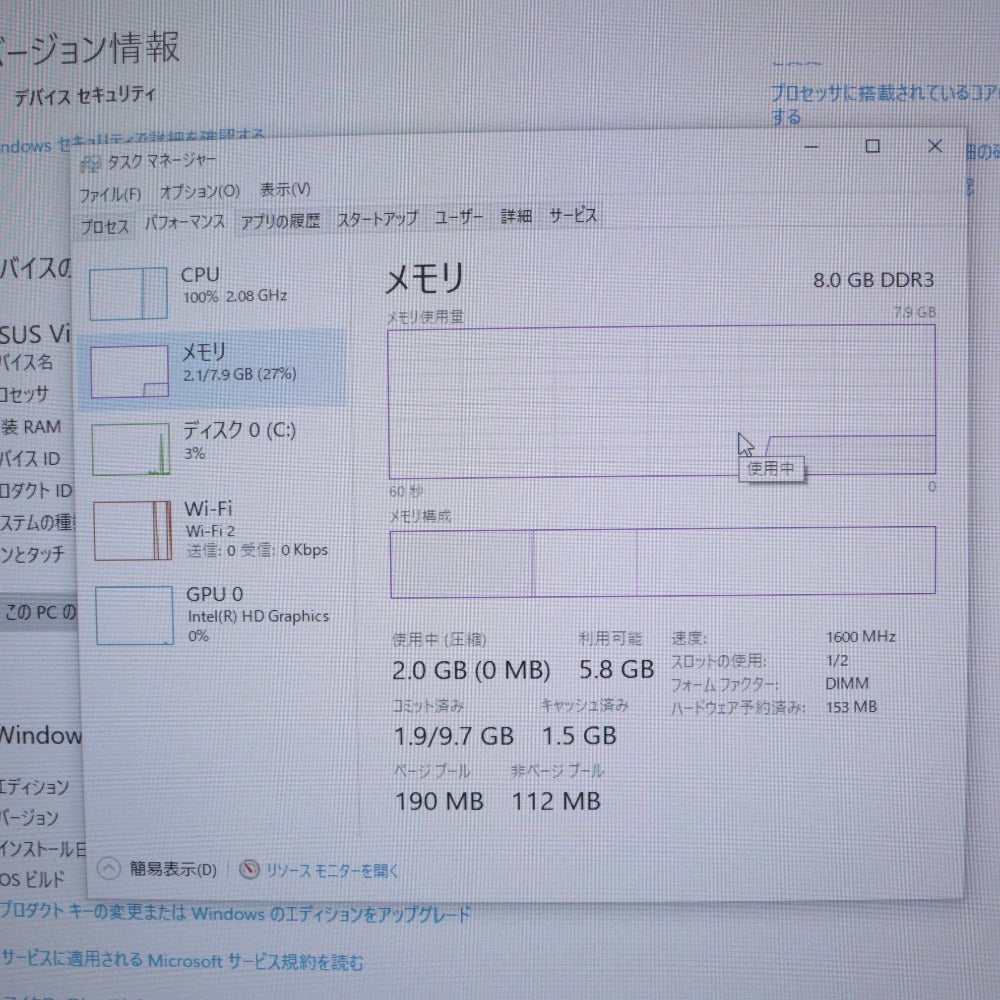Viewport: 1000px width, 1000px height.
Task: Minimize the Task Manager window
Action: point(811,147)
